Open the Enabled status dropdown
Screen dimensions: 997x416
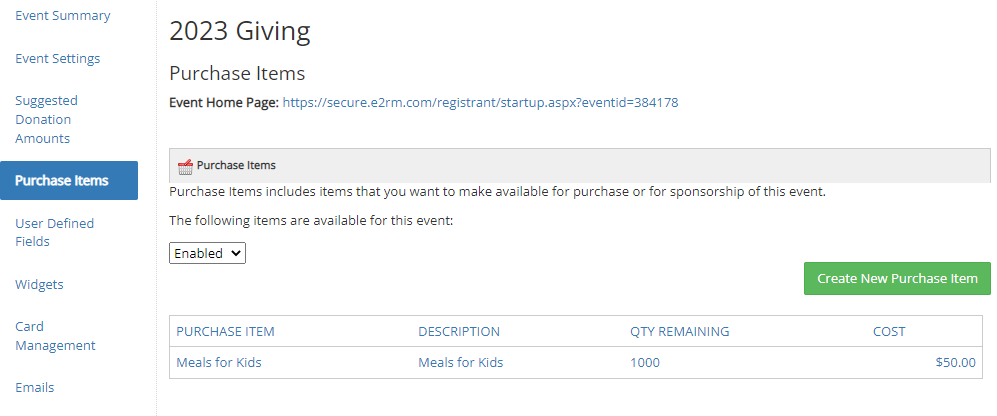tap(207, 253)
